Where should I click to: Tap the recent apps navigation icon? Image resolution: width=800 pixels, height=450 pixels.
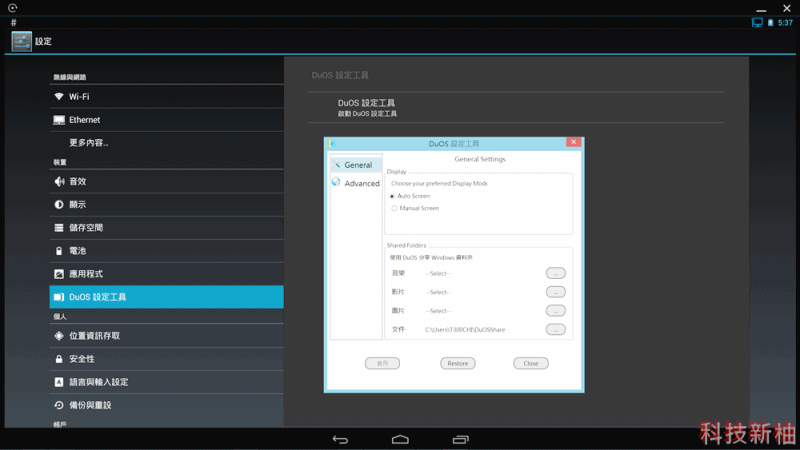[x=460, y=439]
